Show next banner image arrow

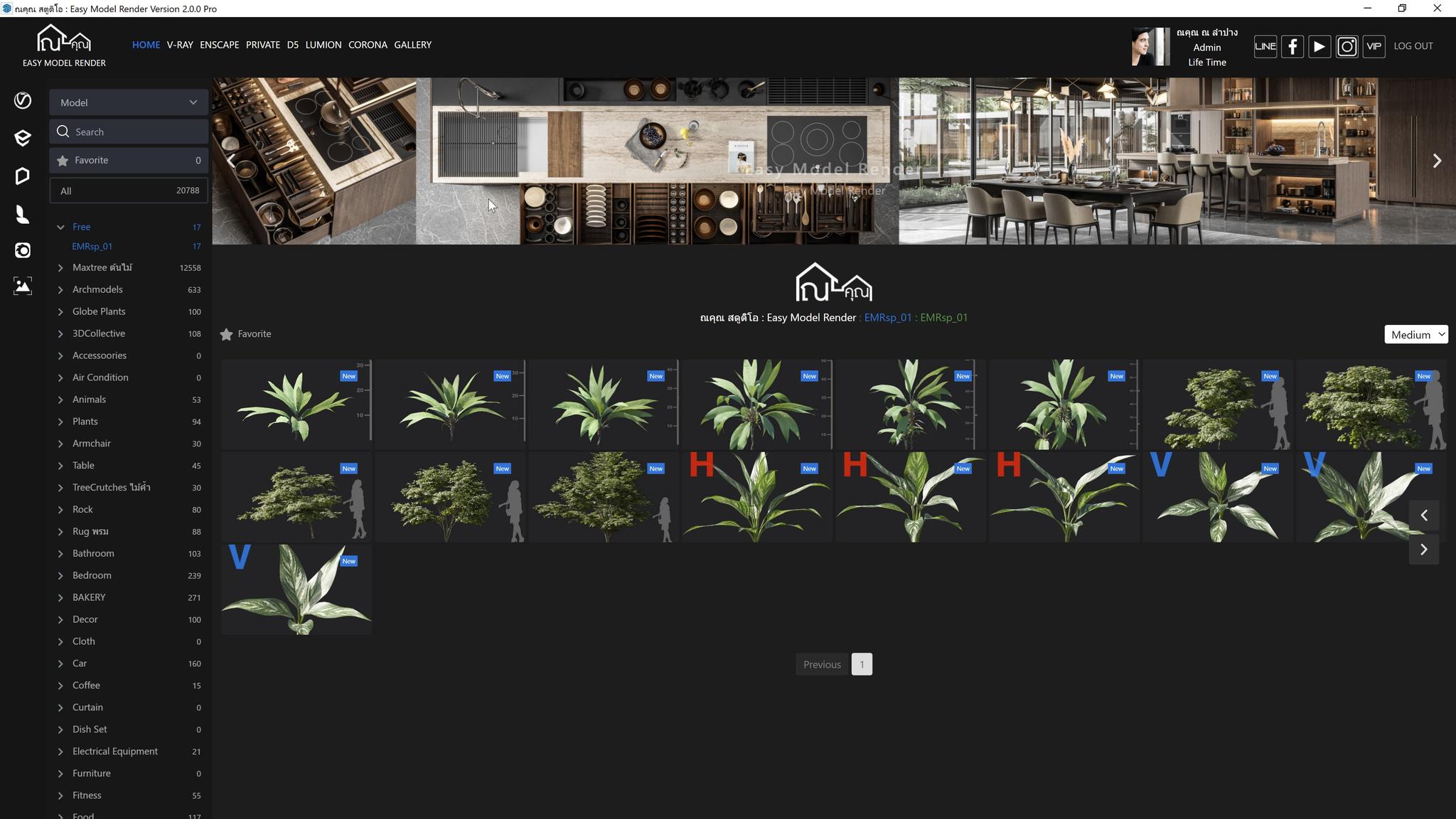(1437, 161)
